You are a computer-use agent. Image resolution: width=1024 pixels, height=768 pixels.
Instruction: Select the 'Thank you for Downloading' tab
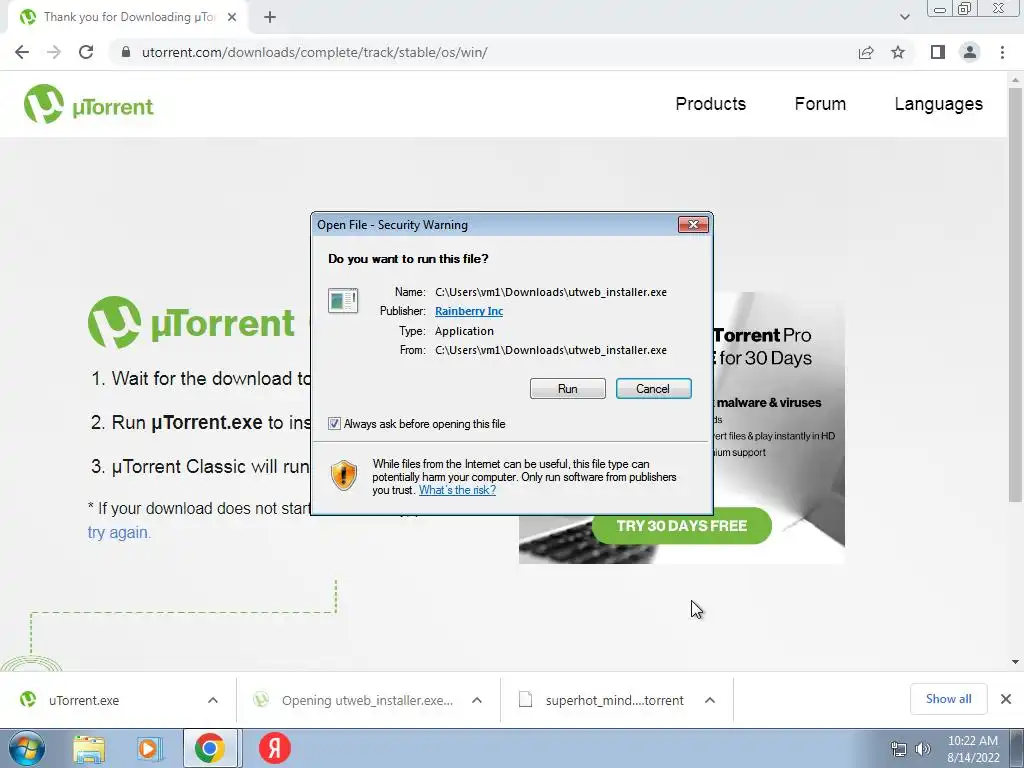tap(129, 17)
